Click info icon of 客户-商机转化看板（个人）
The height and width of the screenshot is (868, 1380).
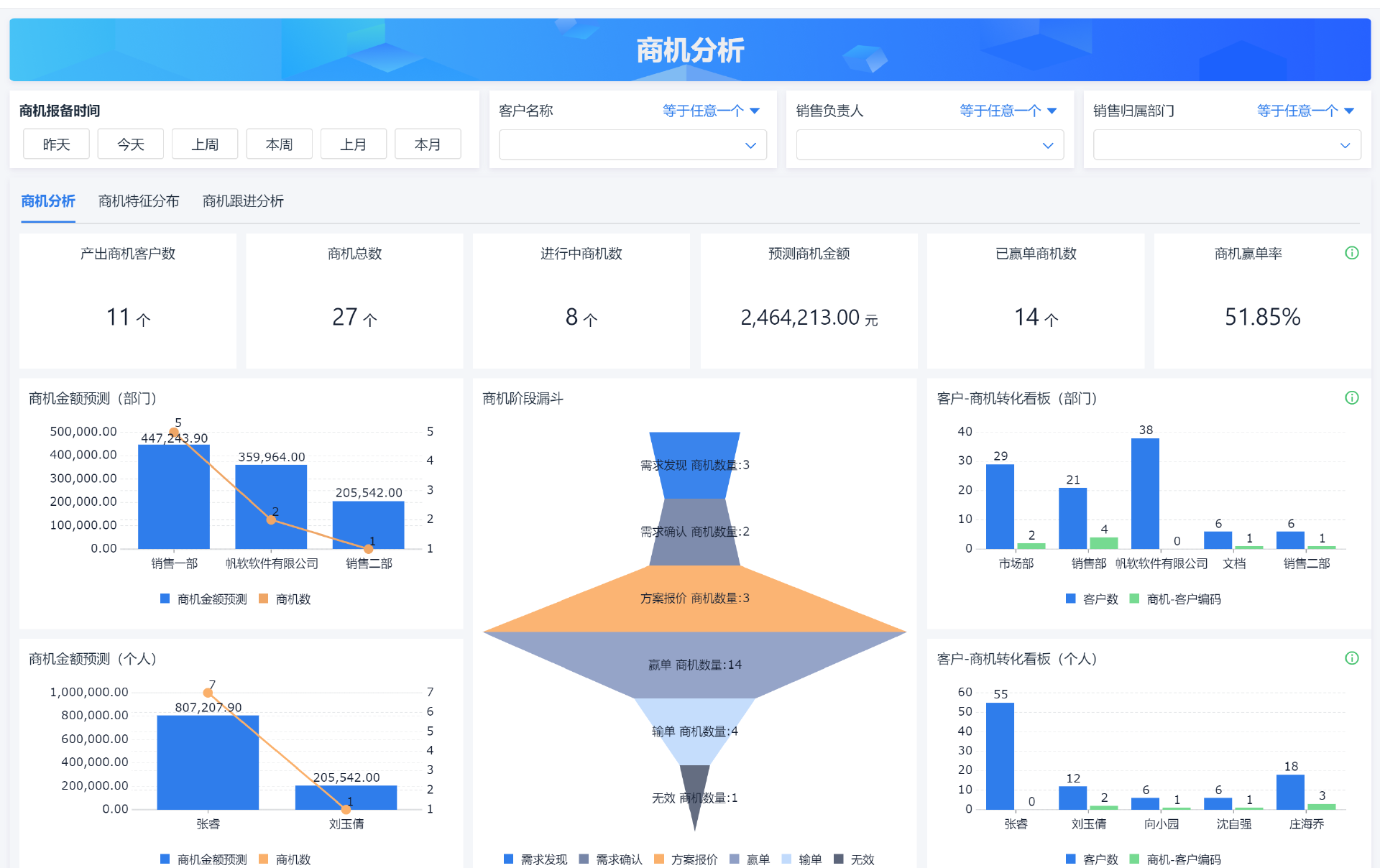tap(1351, 658)
